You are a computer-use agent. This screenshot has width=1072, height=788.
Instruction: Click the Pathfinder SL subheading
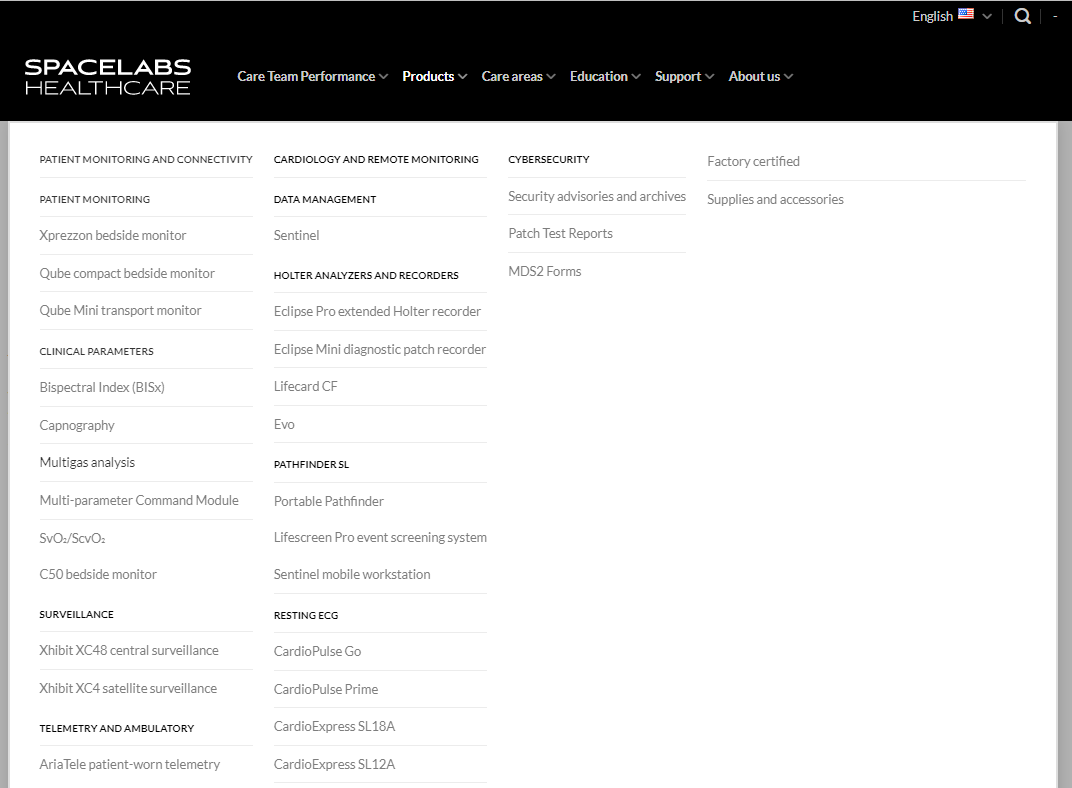312,465
